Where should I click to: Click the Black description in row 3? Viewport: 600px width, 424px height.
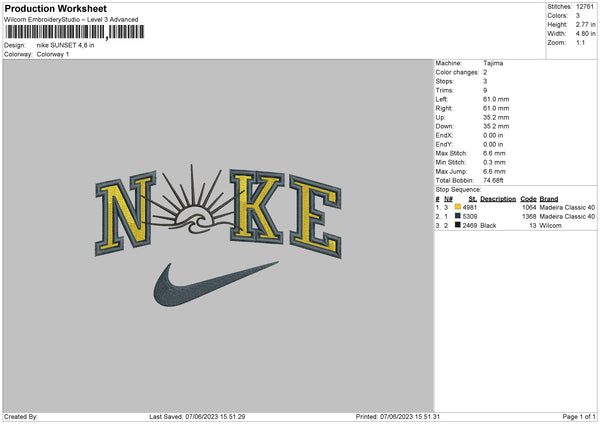(488, 226)
